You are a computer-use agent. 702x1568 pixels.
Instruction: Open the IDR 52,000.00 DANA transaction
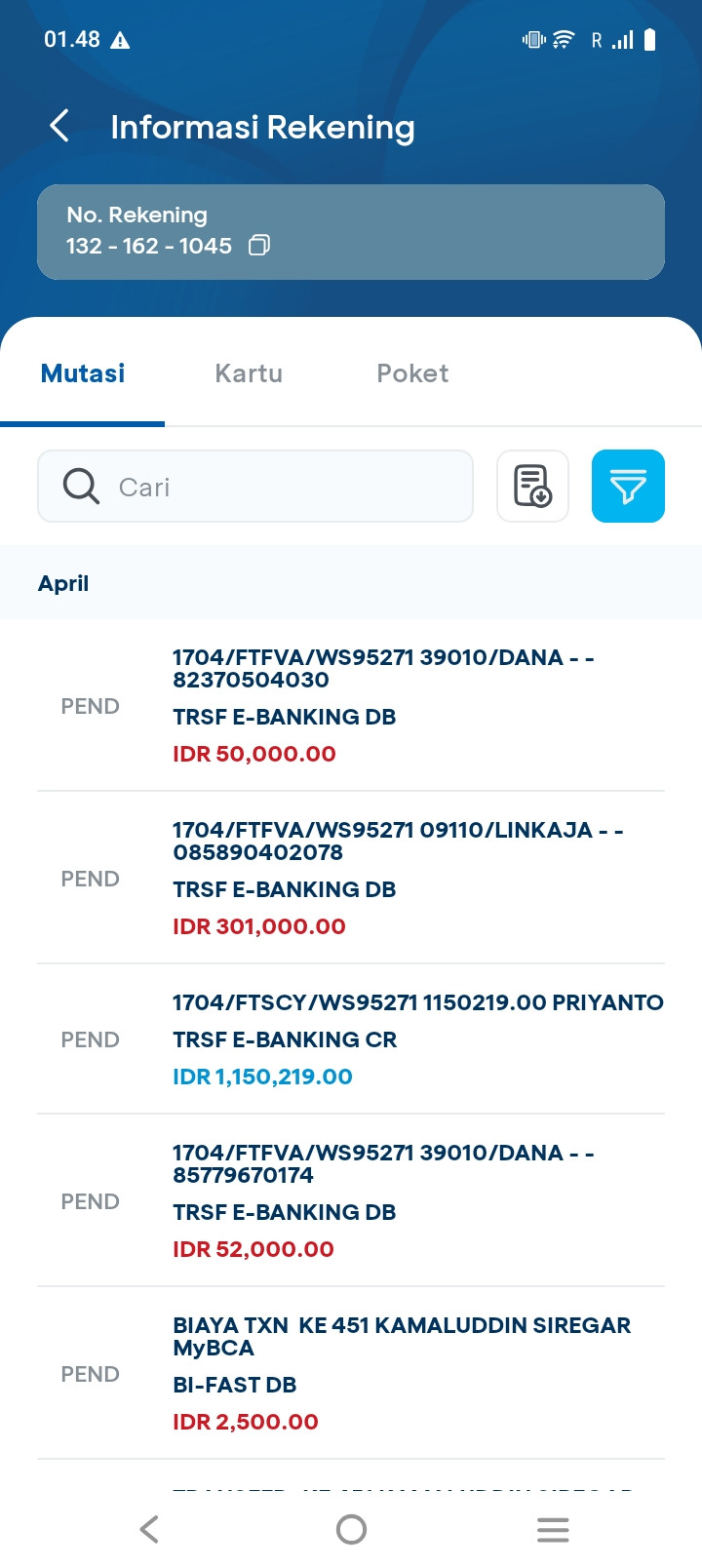(351, 1200)
